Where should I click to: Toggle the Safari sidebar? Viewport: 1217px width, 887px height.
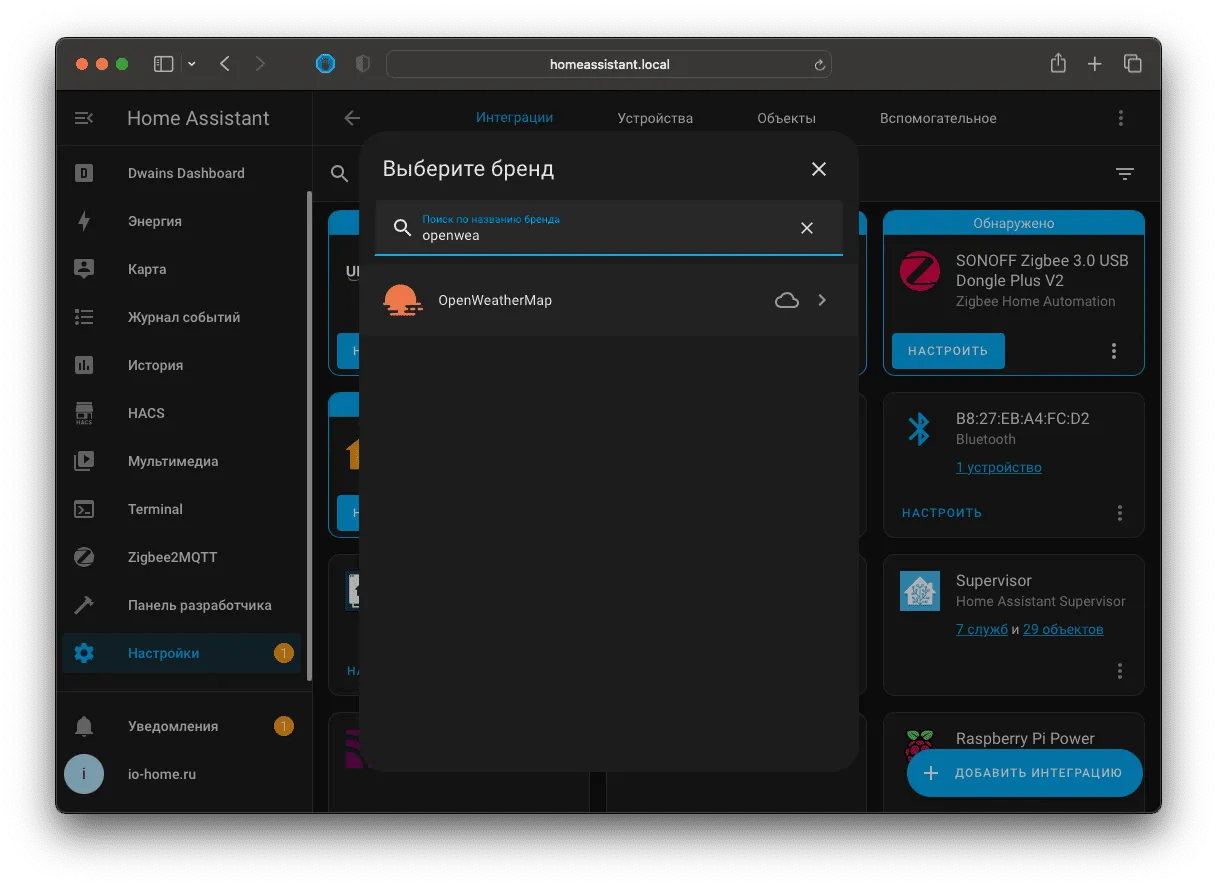tap(164, 64)
